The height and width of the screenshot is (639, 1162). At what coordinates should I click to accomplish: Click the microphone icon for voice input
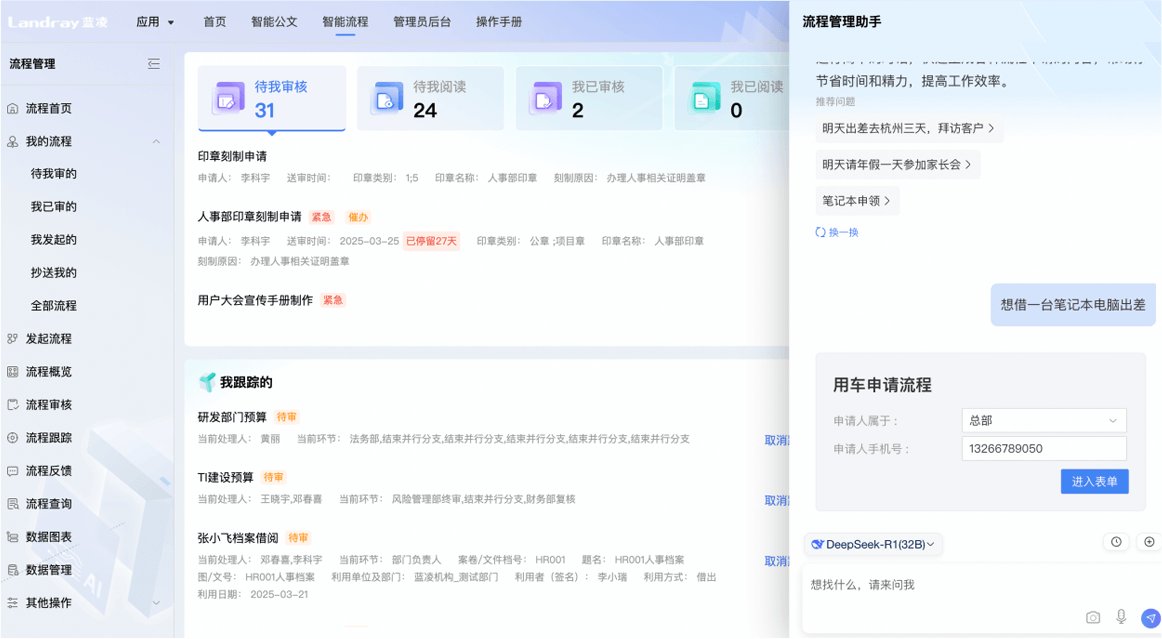(1121, 617)
